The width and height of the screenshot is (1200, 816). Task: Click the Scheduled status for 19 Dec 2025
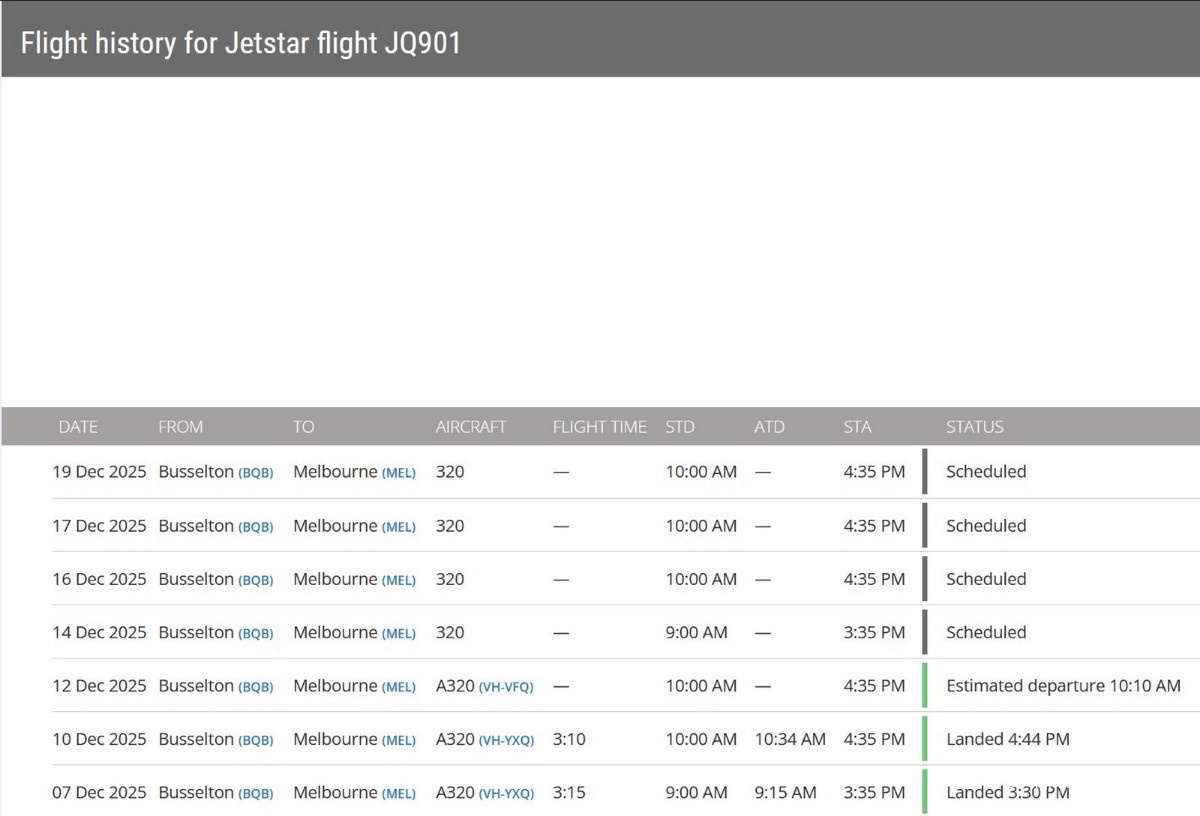pos(986,472)
